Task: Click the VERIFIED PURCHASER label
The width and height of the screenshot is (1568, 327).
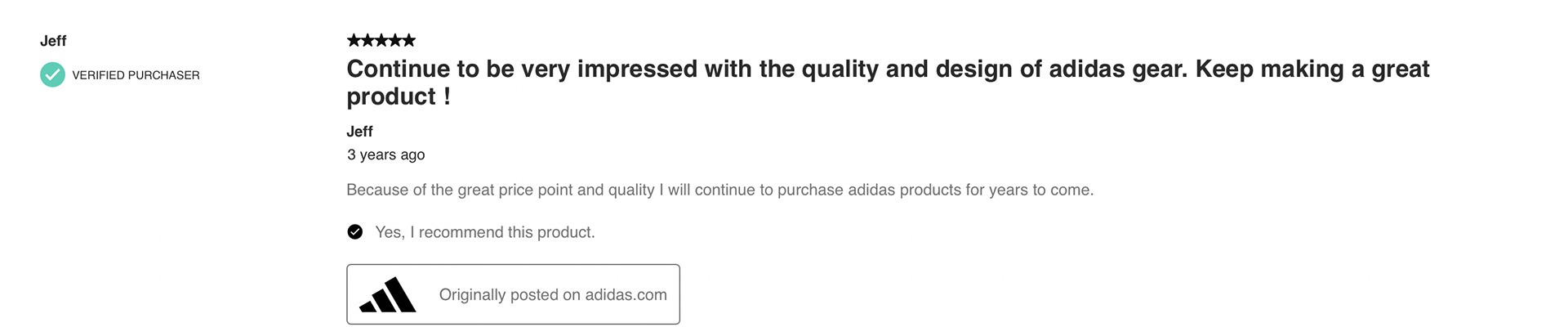Action: (x=136, y=75)
